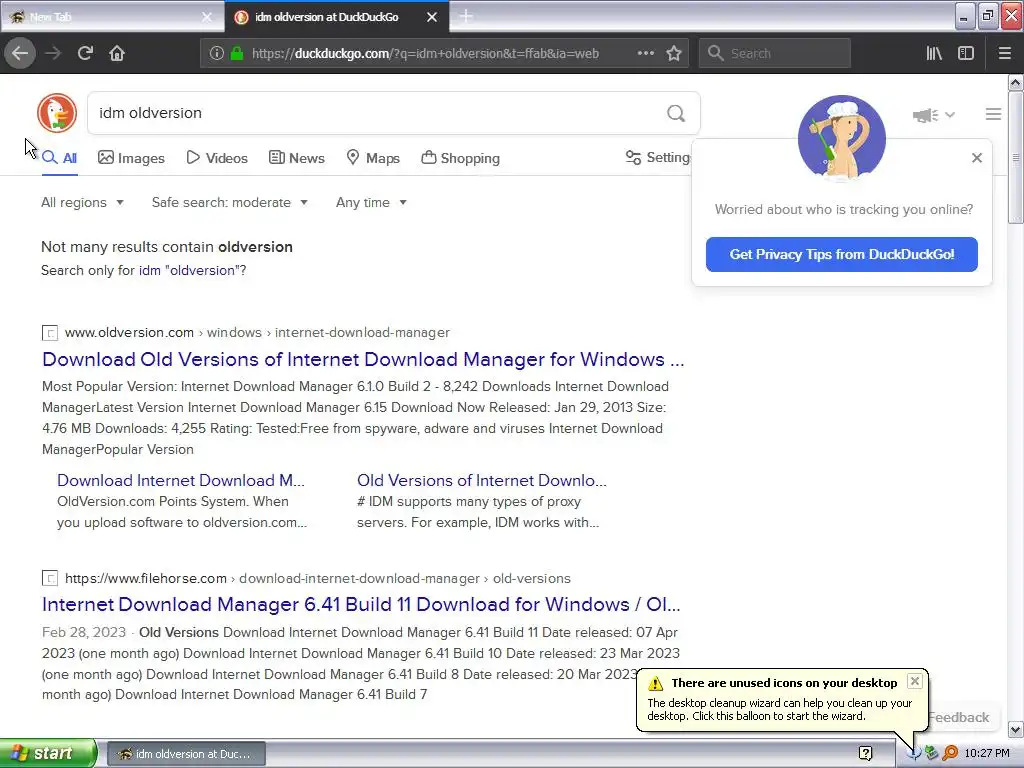Switch to the Videos tab
1024x768 pixels.
coord(217,158)
